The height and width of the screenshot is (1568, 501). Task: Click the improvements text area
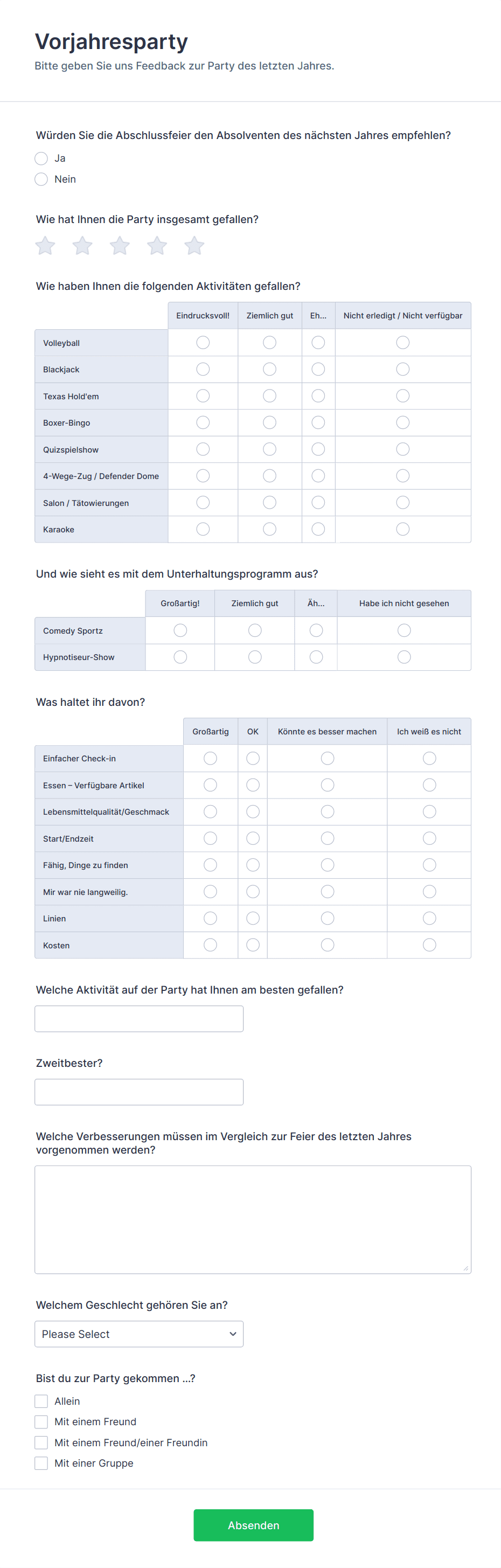[253, 1219]
